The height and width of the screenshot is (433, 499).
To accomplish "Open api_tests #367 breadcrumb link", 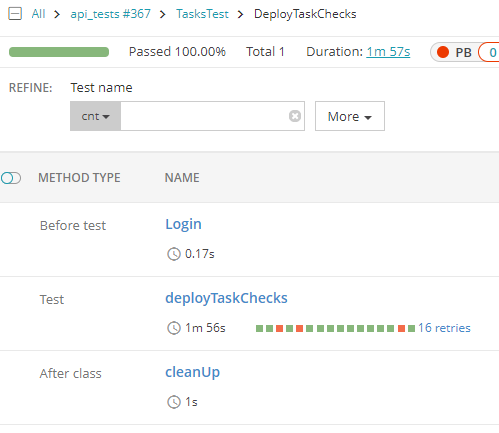I will pyautogui.click(x=110, y=14).
